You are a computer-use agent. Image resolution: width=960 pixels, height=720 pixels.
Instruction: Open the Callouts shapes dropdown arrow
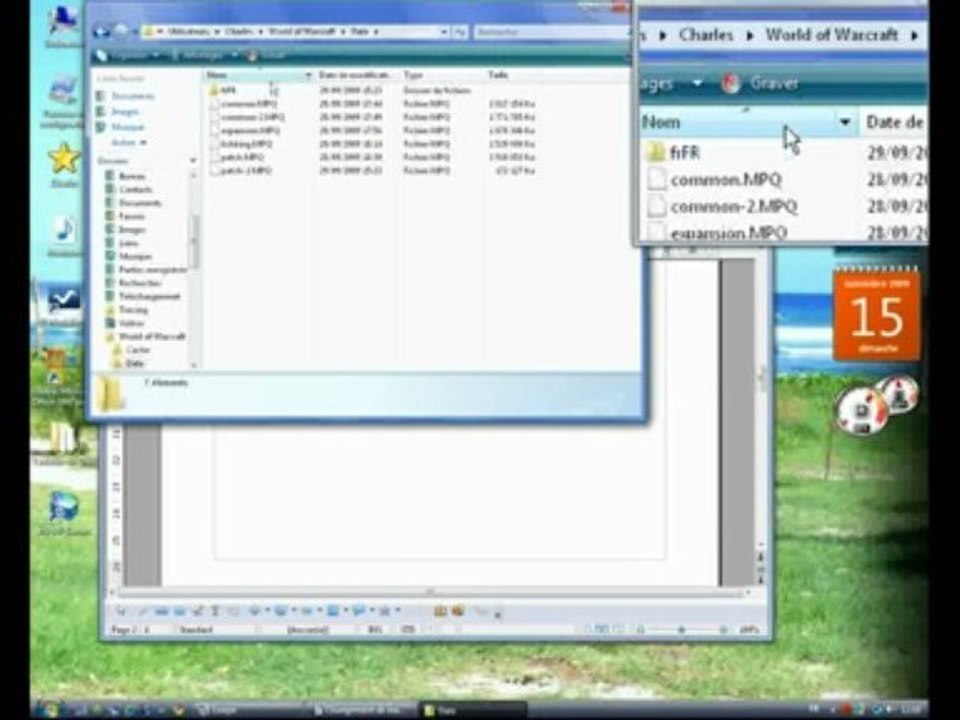372,611
